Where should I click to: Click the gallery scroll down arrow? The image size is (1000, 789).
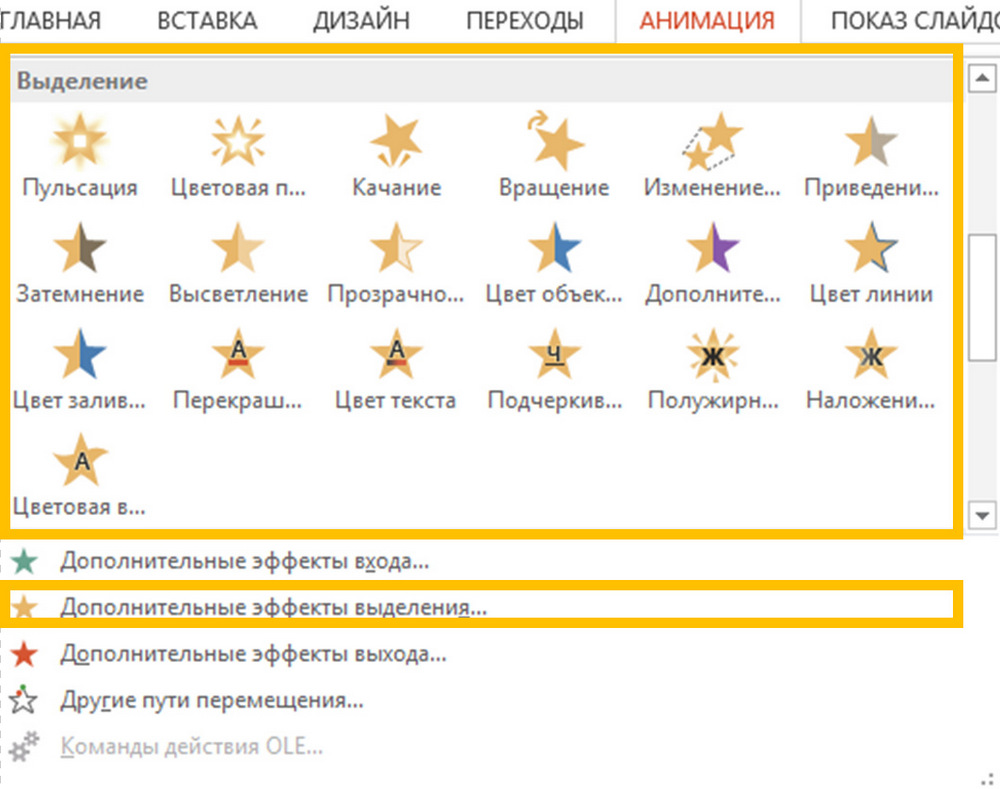pos(982,514)
